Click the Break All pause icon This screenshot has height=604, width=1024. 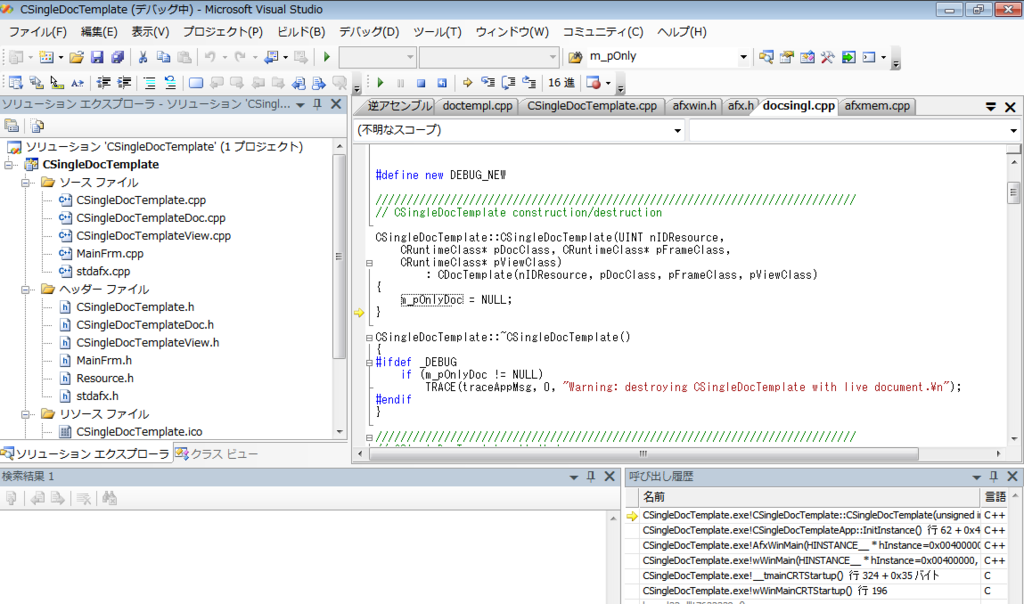point(400,83)
